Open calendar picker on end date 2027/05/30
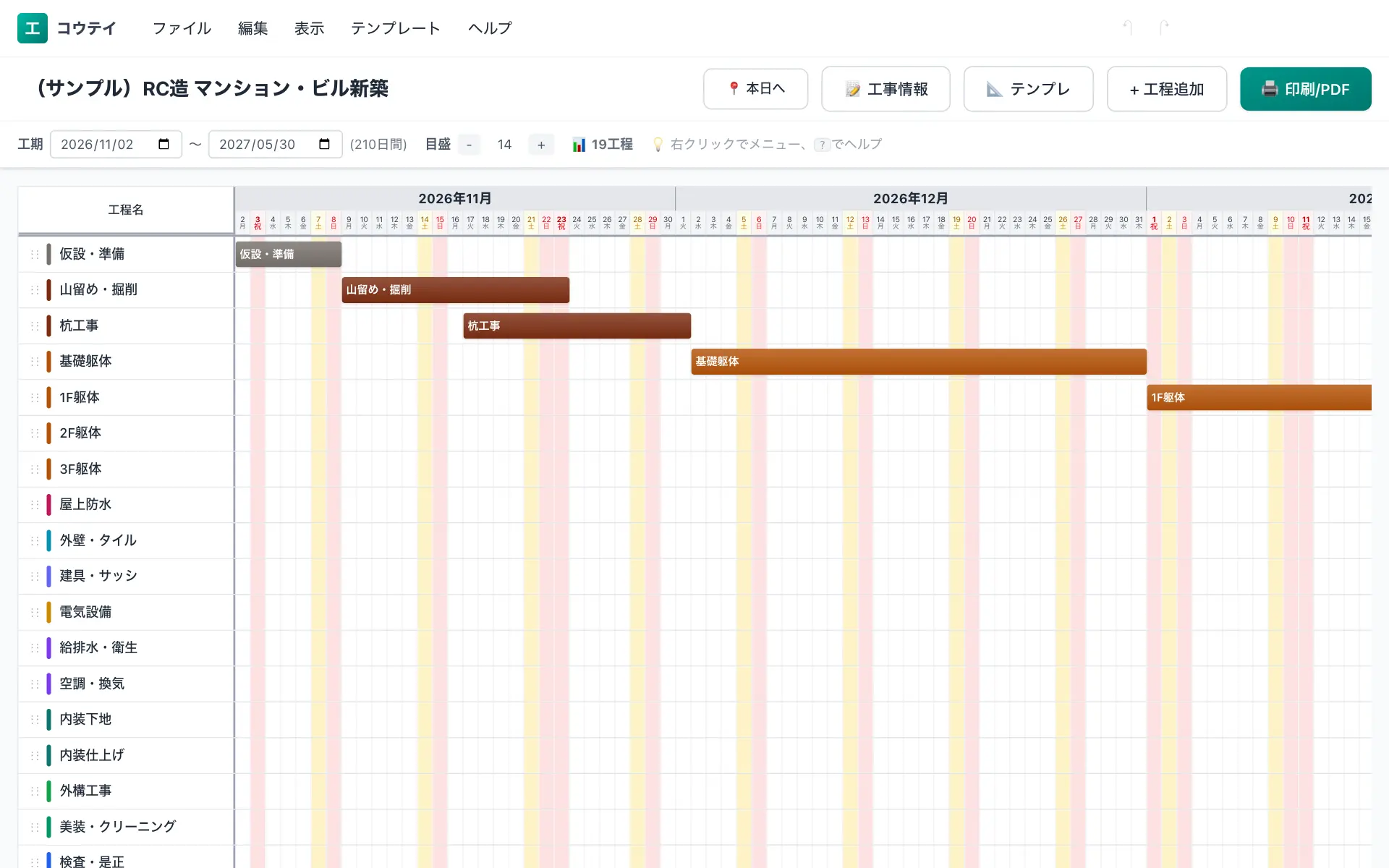1389x868 pixels. point(324,144)
